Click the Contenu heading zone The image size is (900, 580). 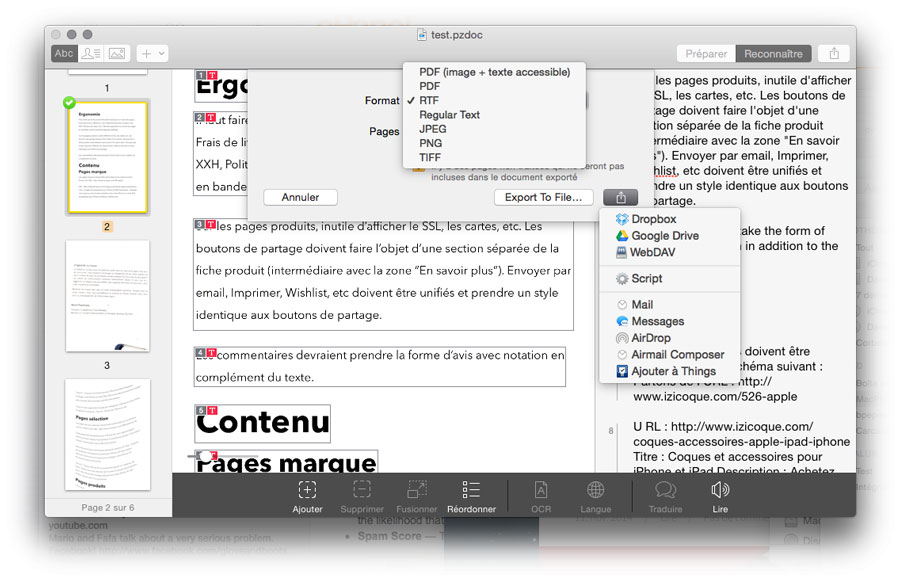(x=262, y=424)
